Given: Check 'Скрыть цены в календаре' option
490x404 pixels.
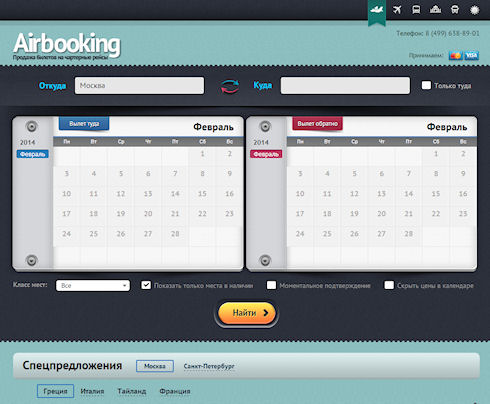Looking at the screenshot, I should pos(389,285).
